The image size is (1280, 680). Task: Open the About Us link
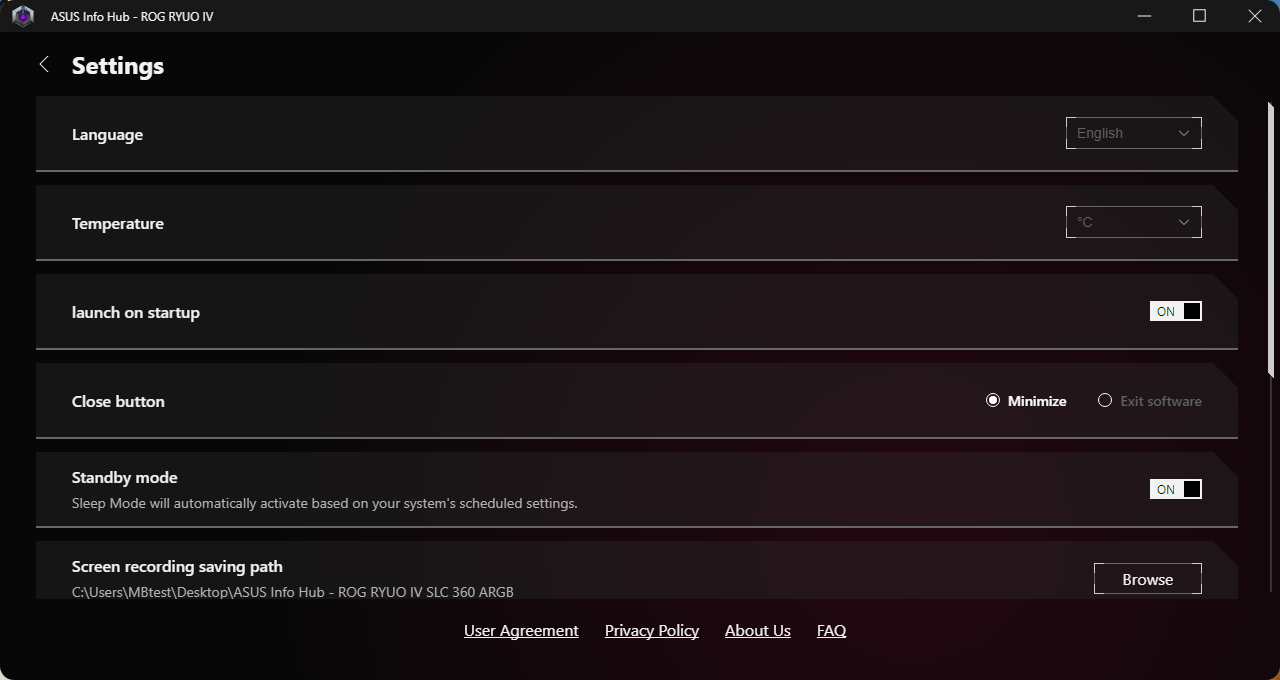click(758, 631)
